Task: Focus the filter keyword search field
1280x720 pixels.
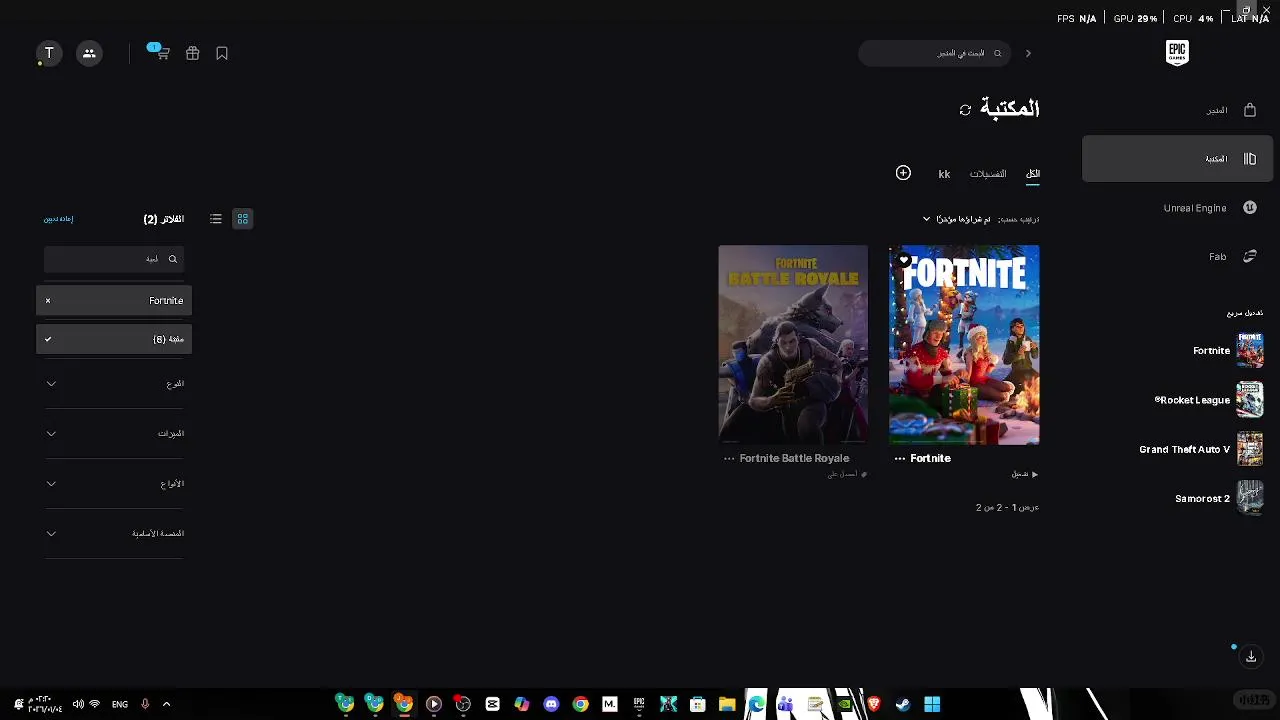Action: [113, 259]
